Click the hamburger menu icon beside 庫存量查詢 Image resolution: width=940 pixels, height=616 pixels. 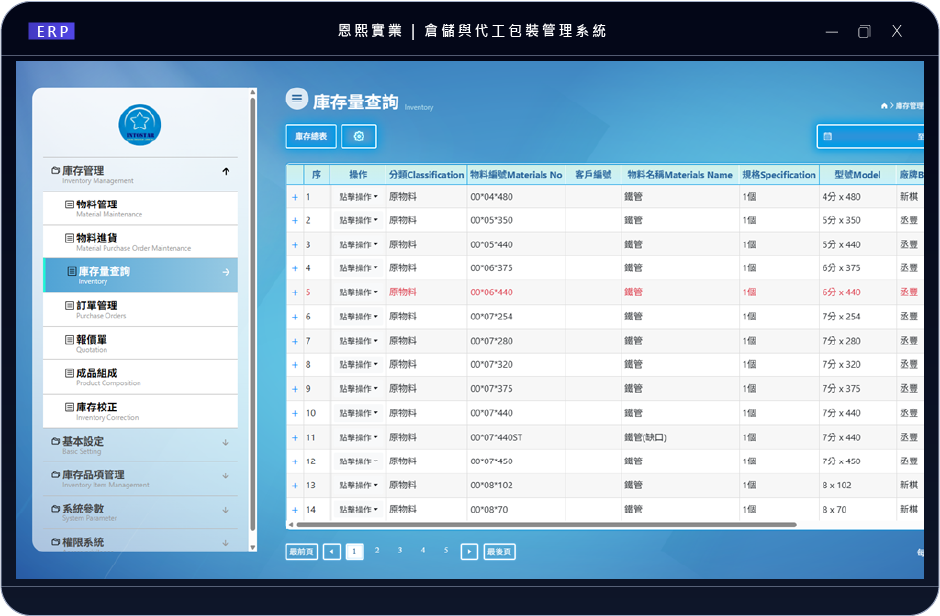pyautogui.click(x=296, y=98)
